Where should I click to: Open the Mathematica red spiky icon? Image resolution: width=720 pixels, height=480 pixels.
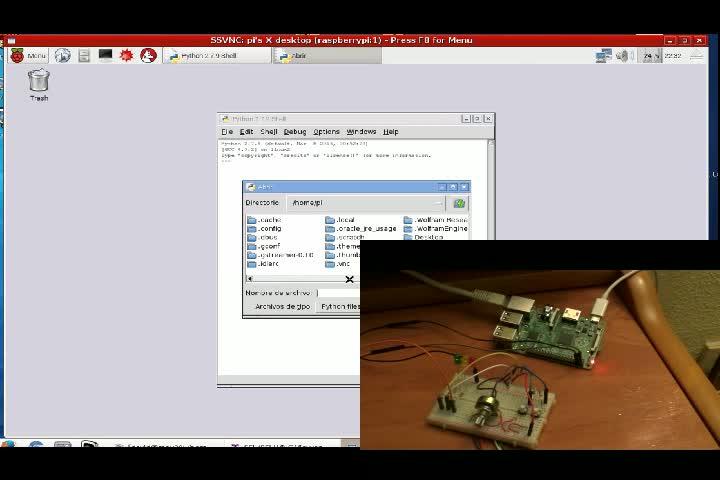click(x=126, y=56)
